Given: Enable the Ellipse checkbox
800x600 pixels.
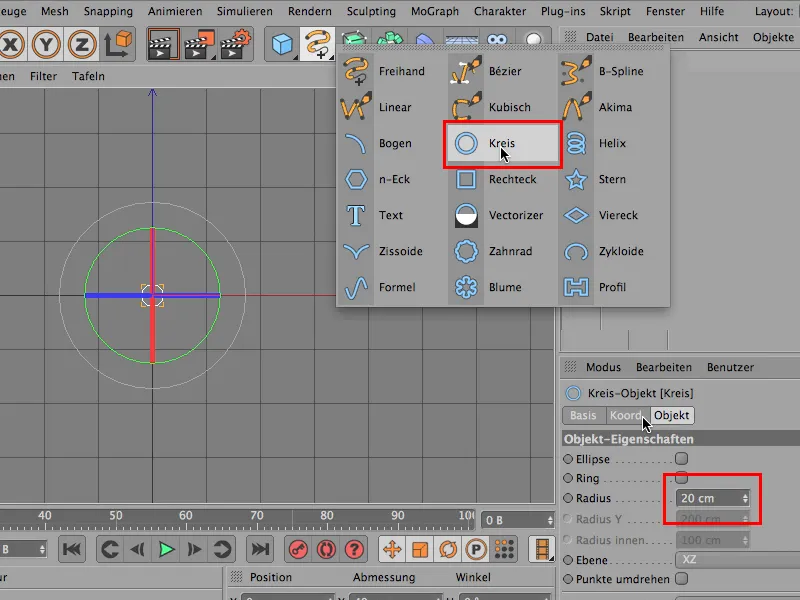Looking at the screenshot, I should coord(681,459).
